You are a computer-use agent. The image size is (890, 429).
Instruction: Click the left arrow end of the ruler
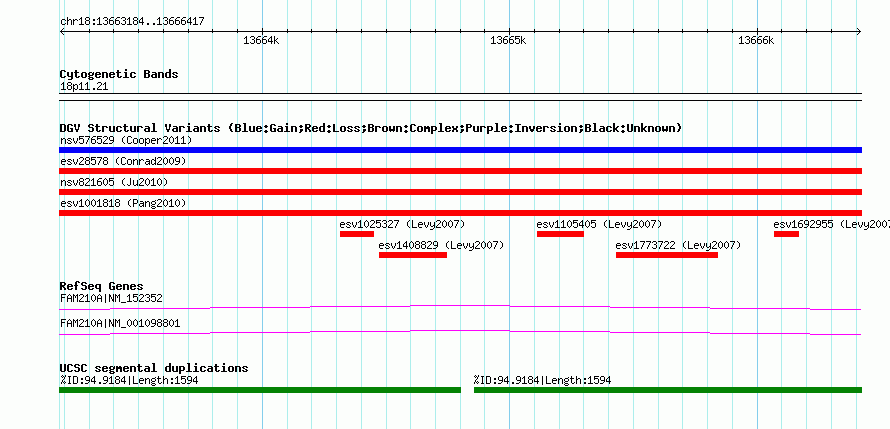click(62, 32)
